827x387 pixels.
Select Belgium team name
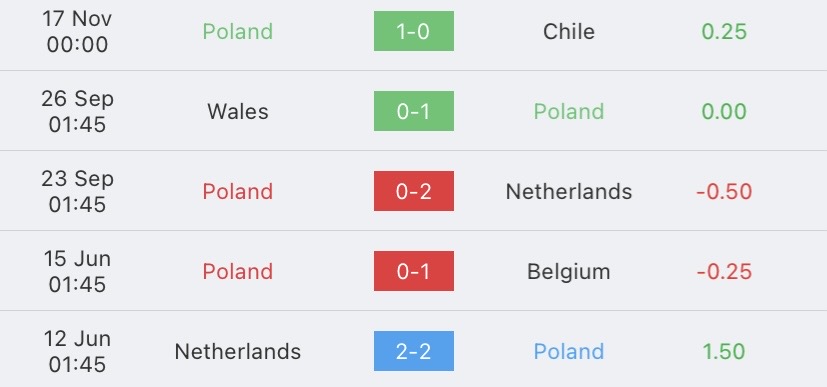pos(569,272)
